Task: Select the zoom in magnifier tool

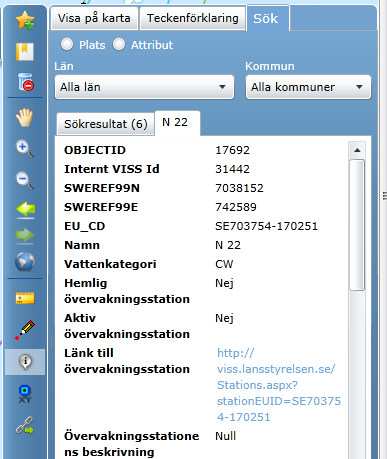Action: (25, 149)
